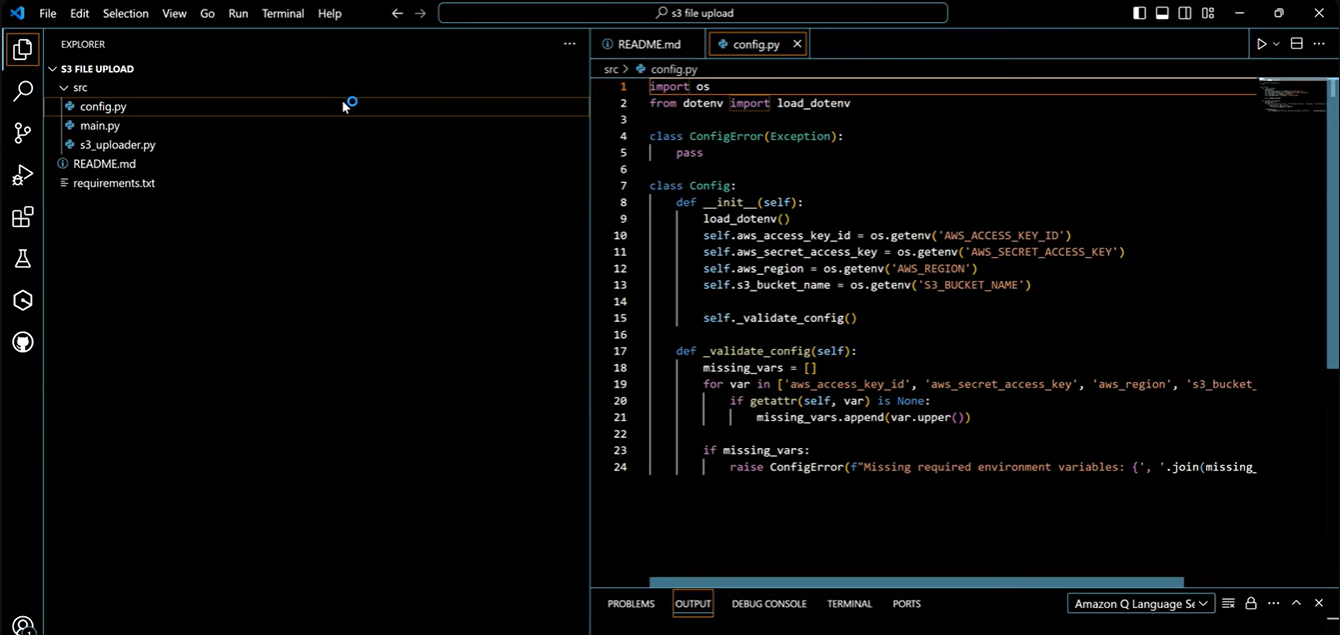Screen dimensions: 1340x635
Task: Click 'load_dotenv()' call on line 9
Action: click(746, 219)
